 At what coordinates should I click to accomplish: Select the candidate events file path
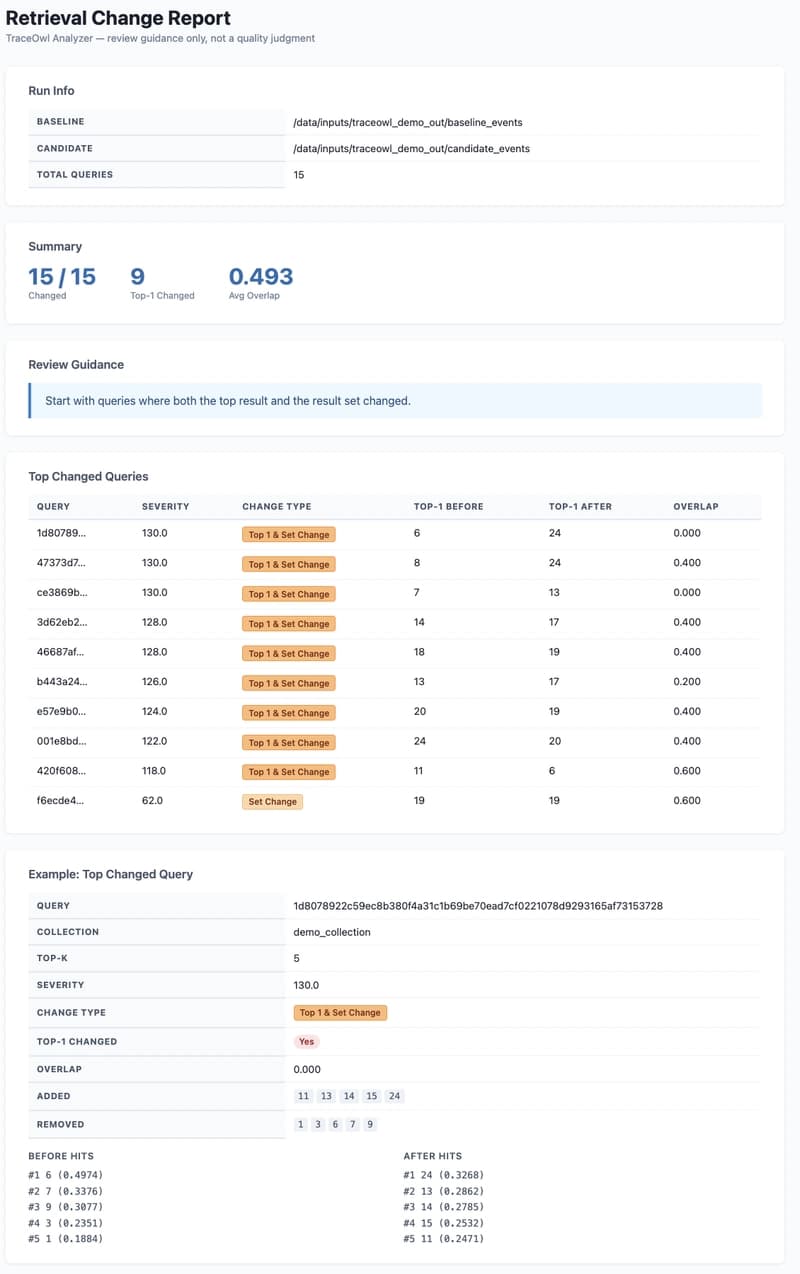point(411,148)
